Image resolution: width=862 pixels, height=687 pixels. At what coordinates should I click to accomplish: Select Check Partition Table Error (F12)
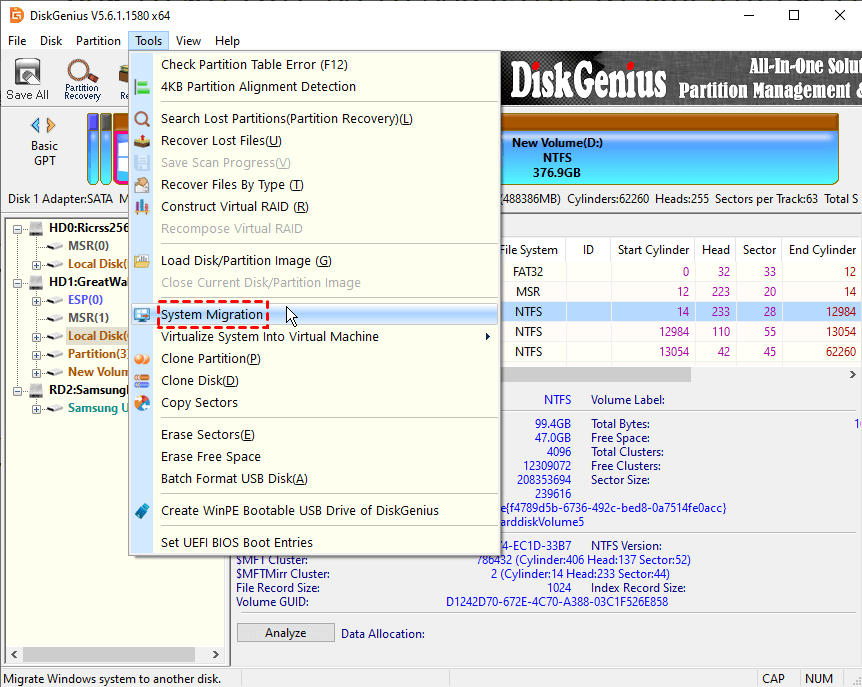pyautogui.click(x=314, y=64)
